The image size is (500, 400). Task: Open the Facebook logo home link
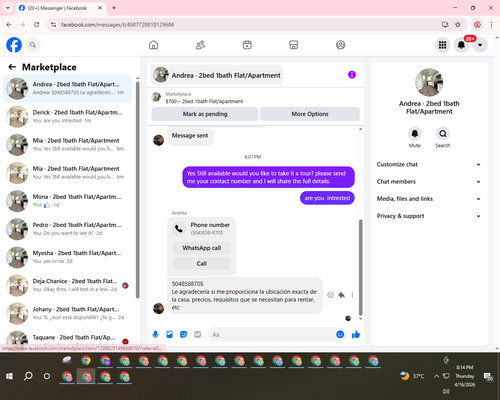[14, 45]
